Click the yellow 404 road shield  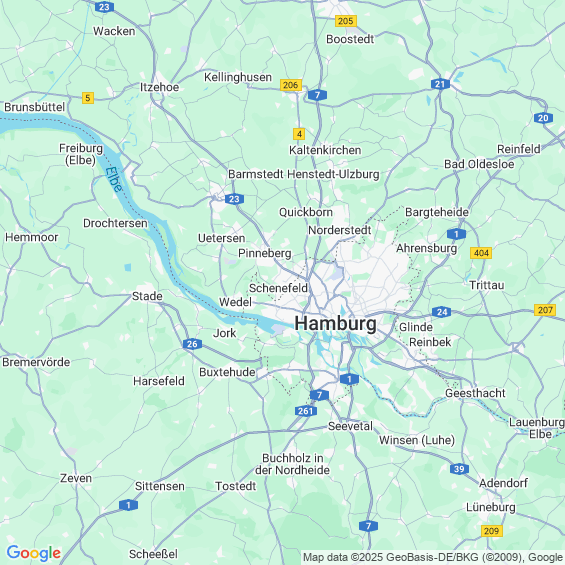[481, 253]
